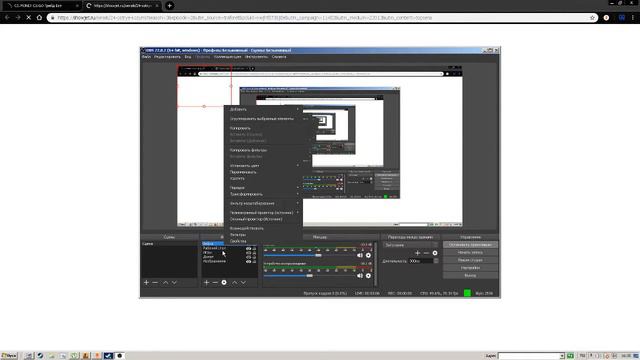This screenshot has height=360, width=640.
Task: Open the Затухание transition dropdown
Action: tap(410, 245)
